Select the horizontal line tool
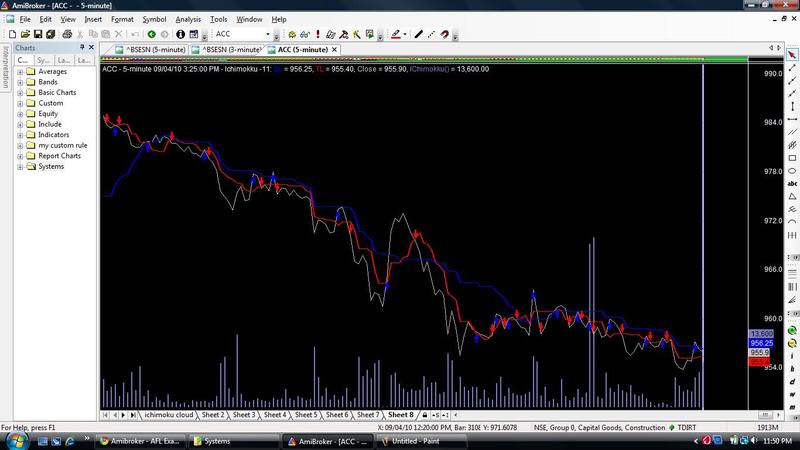This screenshot has height=450, width=800. click(x=792, y=119)
